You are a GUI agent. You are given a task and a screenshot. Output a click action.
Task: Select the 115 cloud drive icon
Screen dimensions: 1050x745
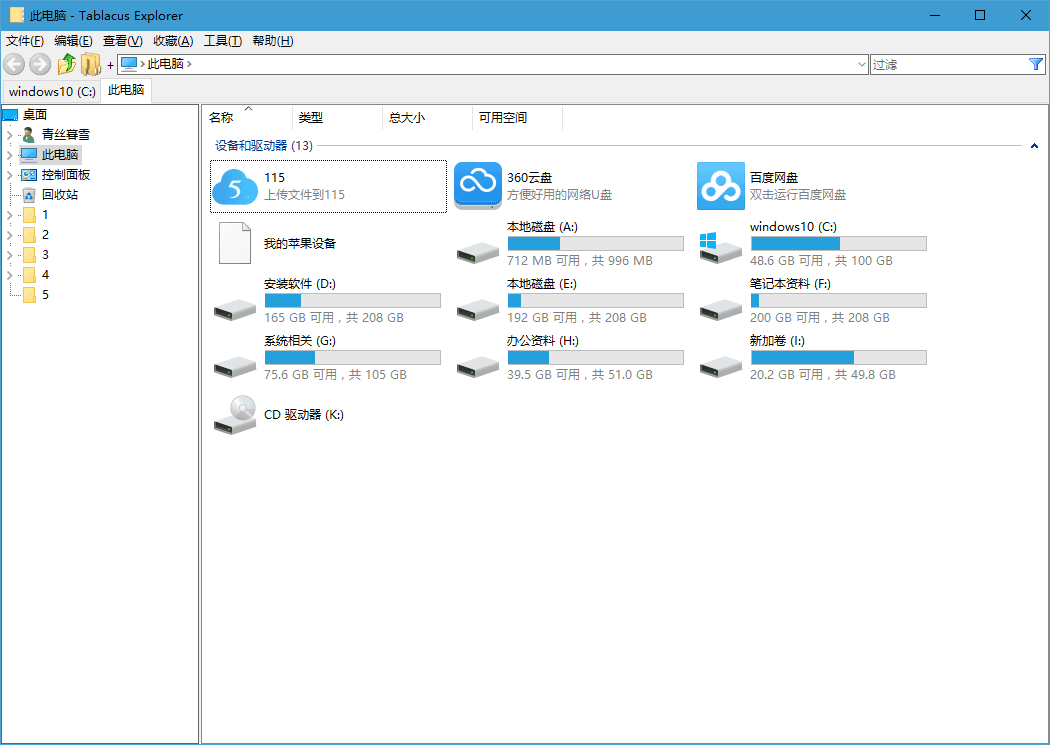[x=235, y=186]
